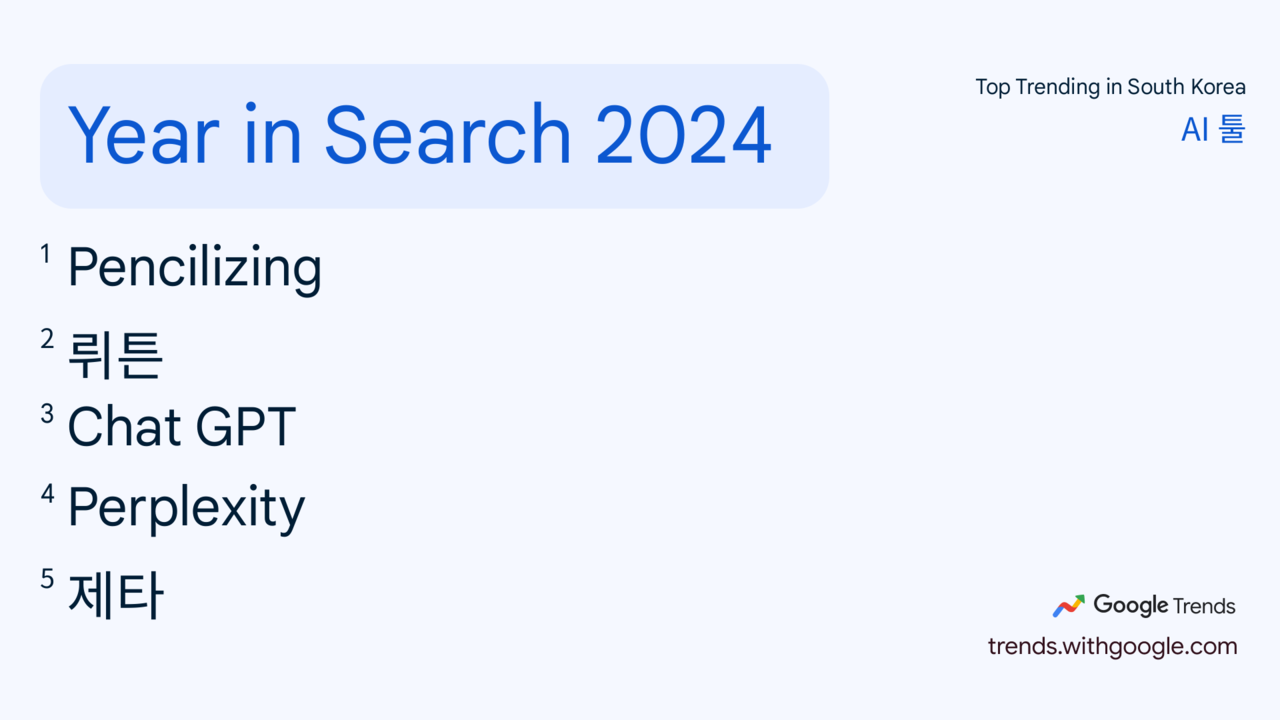Click the word "Search" in the title

[x=447, y=135]
